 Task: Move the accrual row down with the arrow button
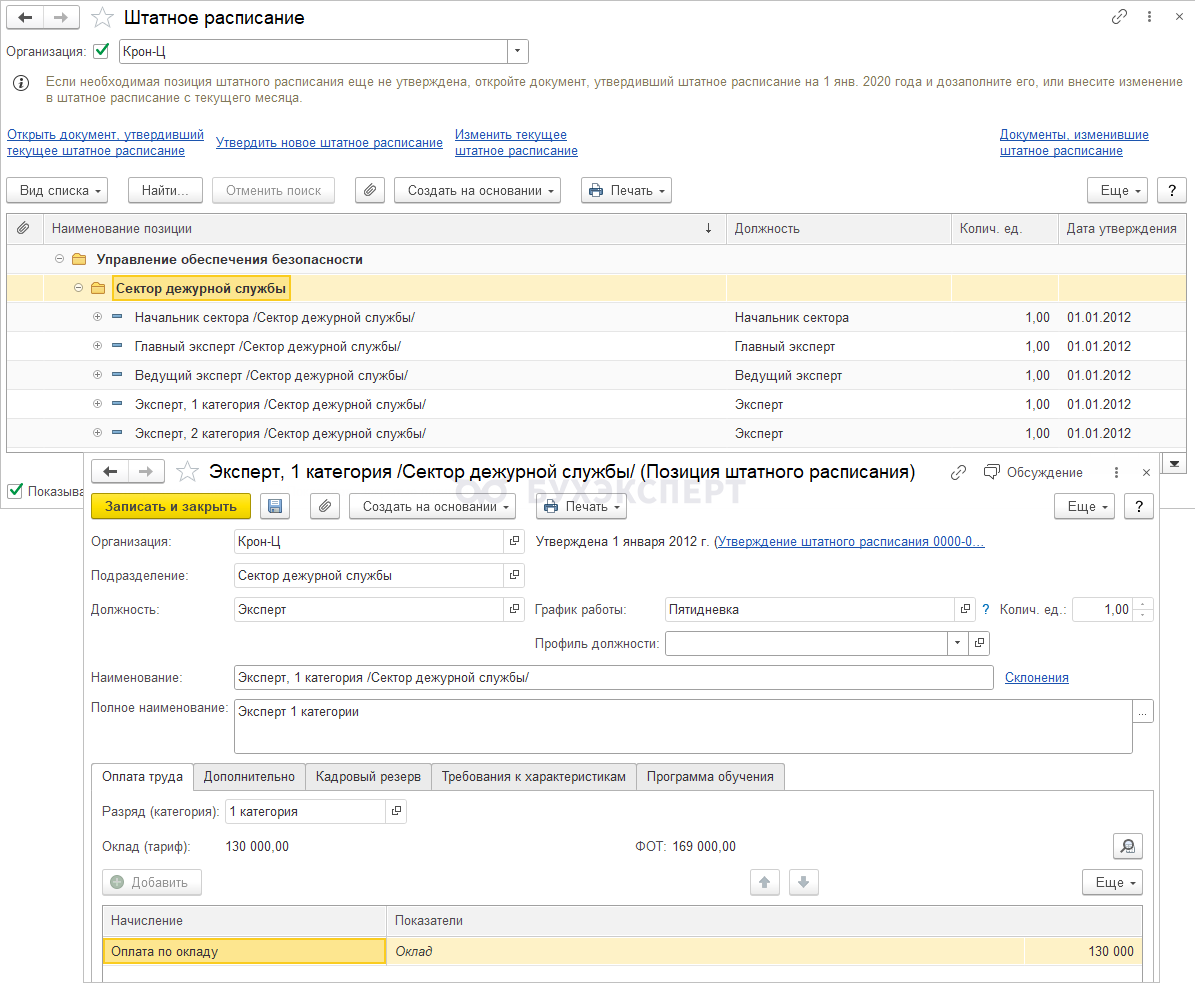[804, 883]
